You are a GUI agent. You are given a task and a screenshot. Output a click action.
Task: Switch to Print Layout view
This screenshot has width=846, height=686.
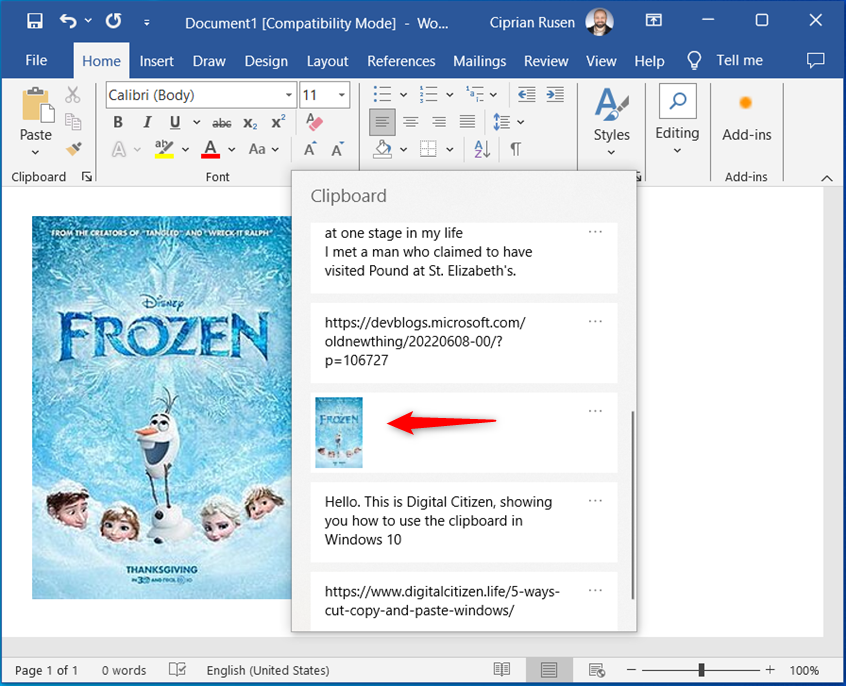pos(549,670)
